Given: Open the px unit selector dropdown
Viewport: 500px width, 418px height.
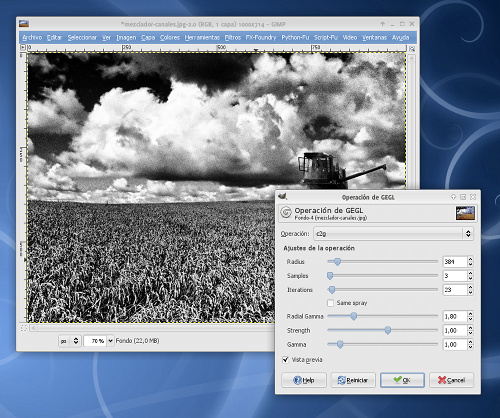Looking at the screenshot, I should pos(70,341).
